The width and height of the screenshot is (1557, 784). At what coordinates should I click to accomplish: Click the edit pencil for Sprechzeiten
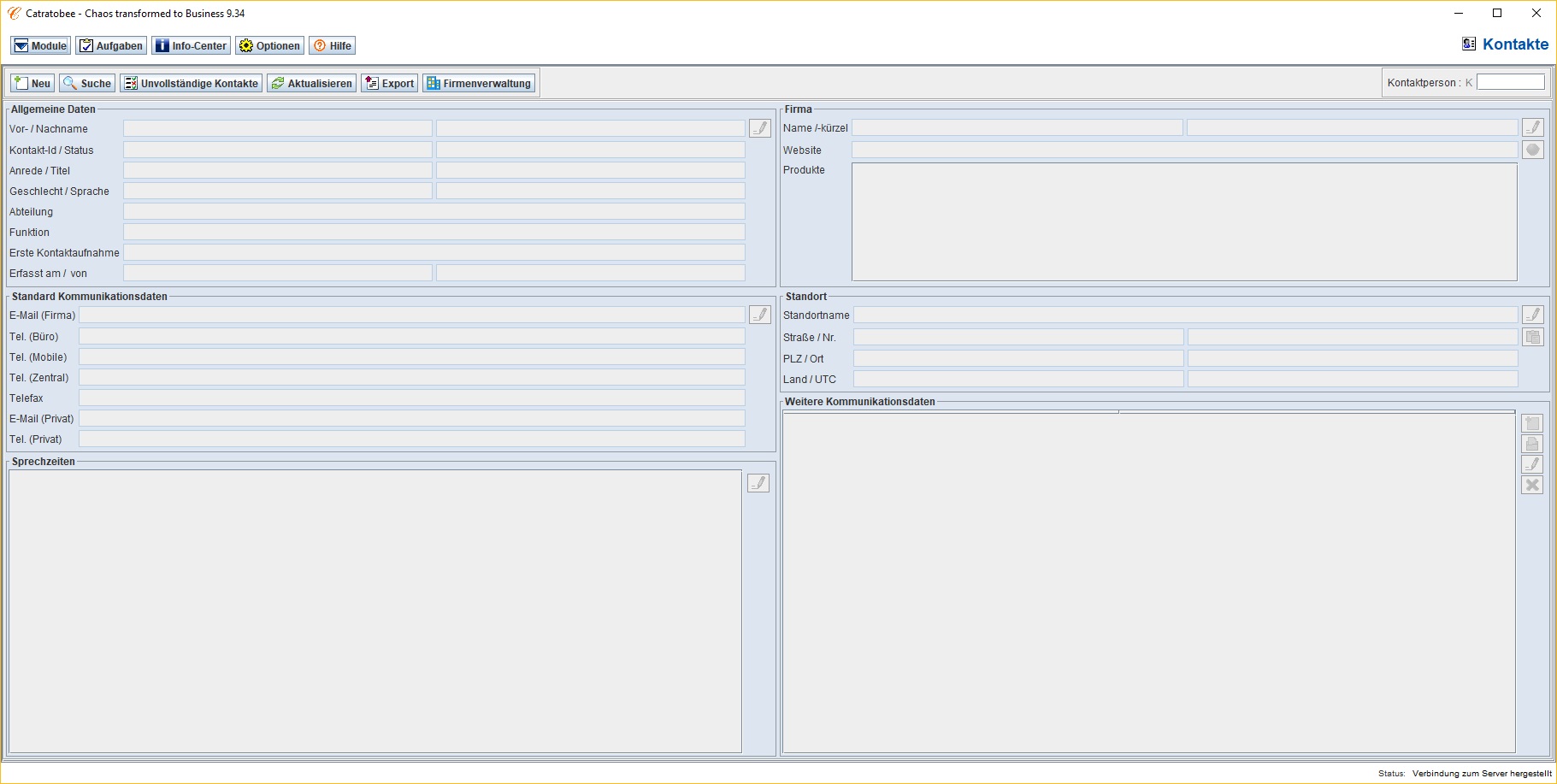pos(758,483)
